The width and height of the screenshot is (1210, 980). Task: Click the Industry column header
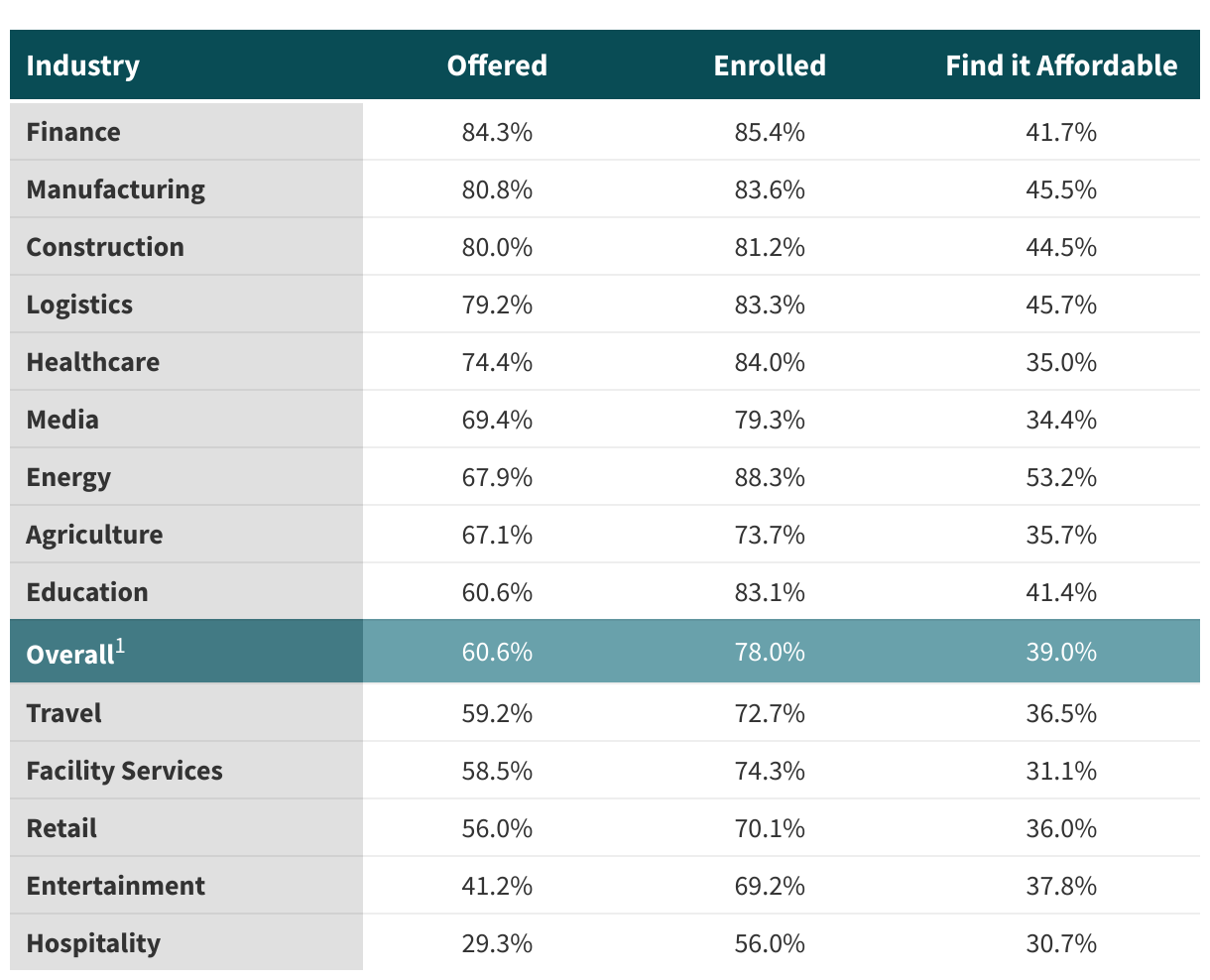82,65
